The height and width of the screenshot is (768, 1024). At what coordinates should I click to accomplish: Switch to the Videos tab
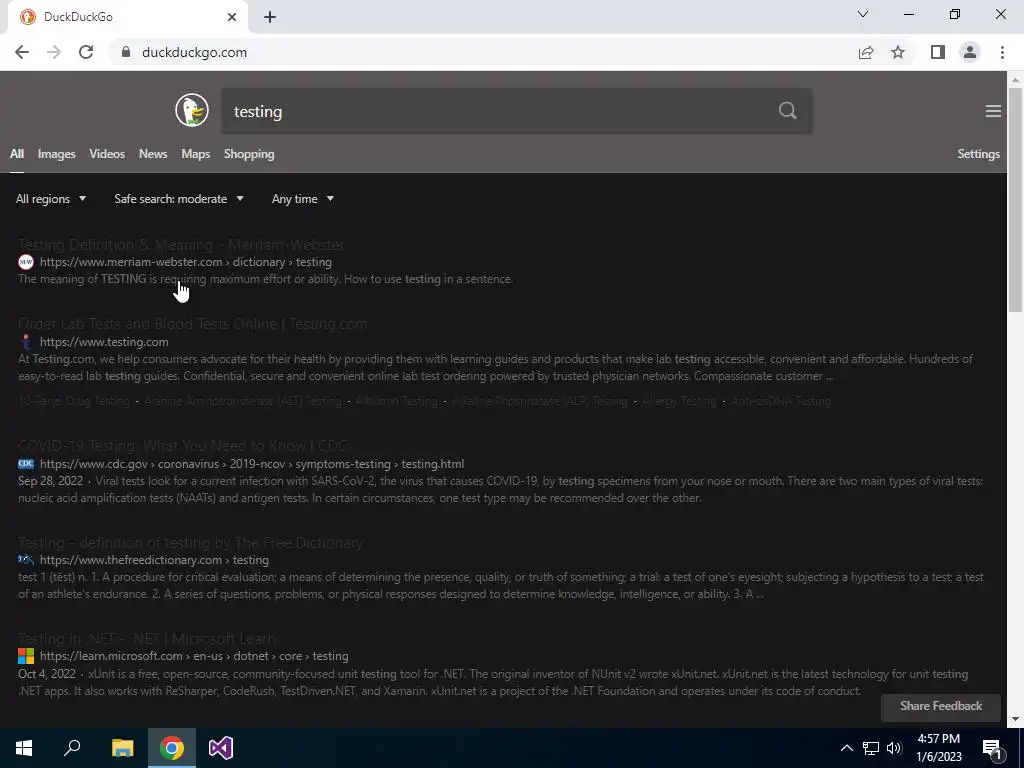coord(107,154)
